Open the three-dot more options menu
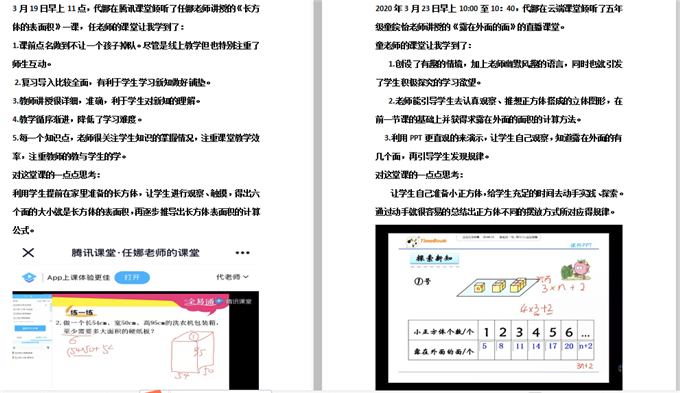This screenshot has height=393, width=680. 242,253
